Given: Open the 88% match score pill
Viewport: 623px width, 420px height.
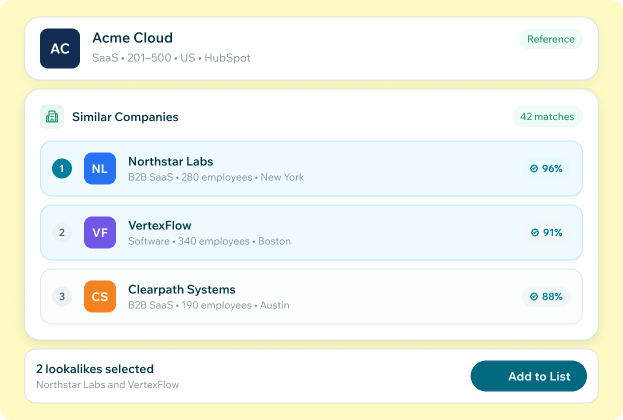Looking at the screenshot, I should [546, 296].
